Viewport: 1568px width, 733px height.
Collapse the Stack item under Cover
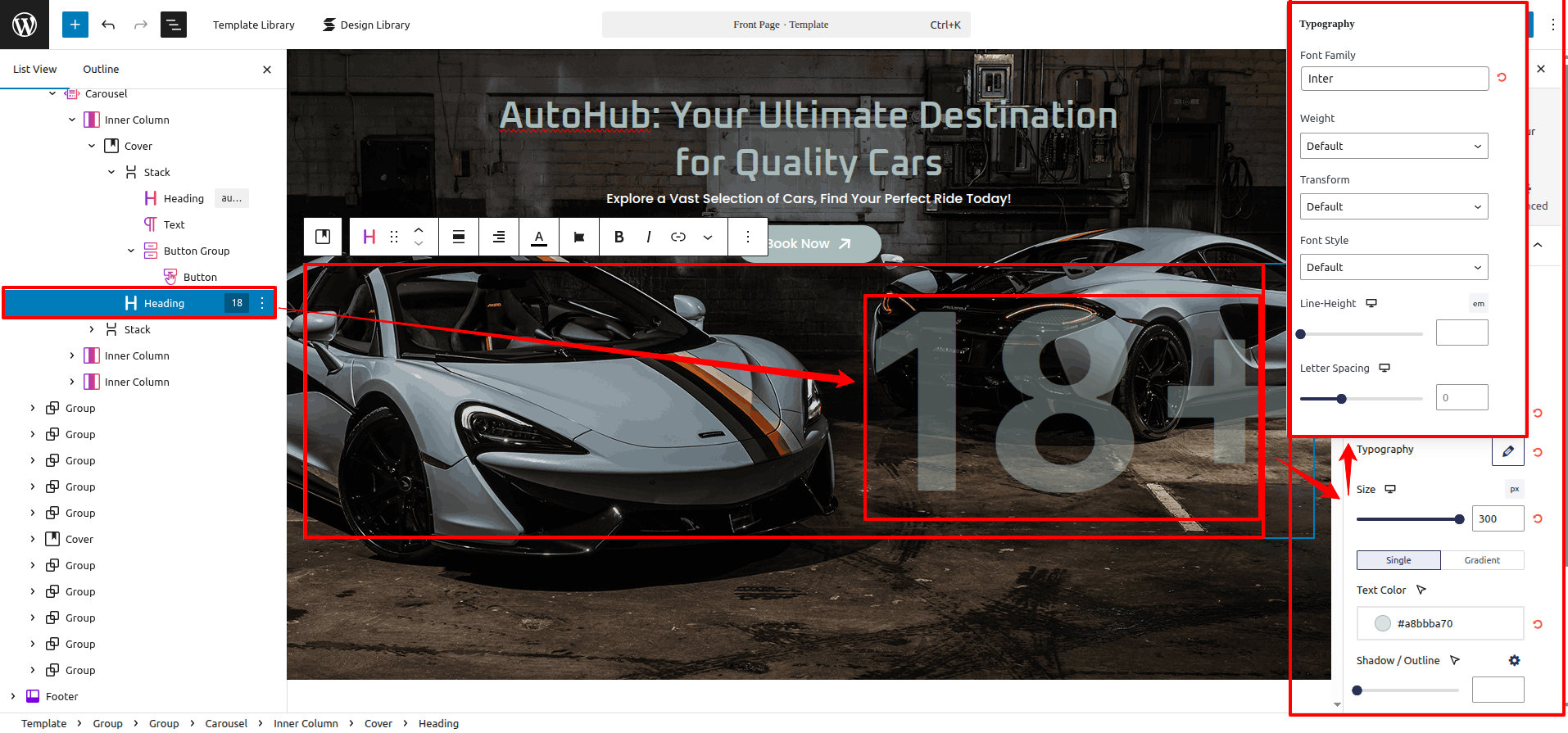coord(111,172)
